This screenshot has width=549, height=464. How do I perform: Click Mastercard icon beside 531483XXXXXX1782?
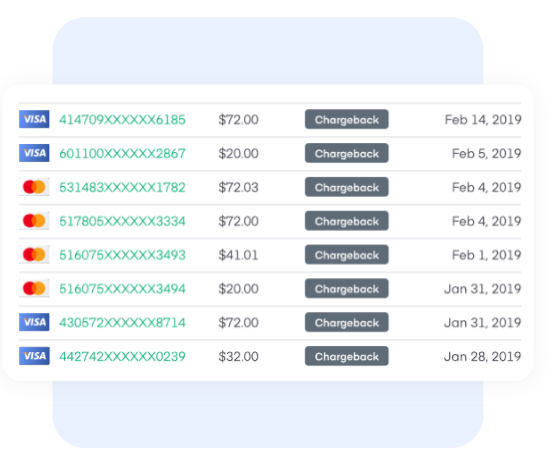(34, 187)
